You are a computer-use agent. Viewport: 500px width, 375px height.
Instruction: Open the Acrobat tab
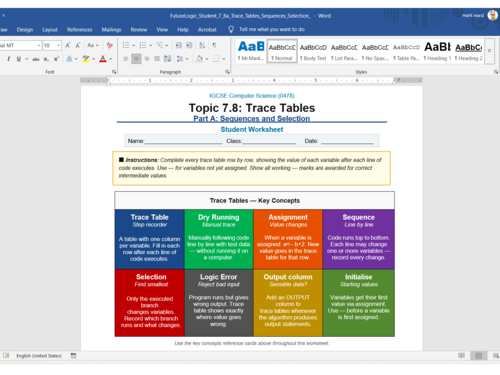pos(207,30)
